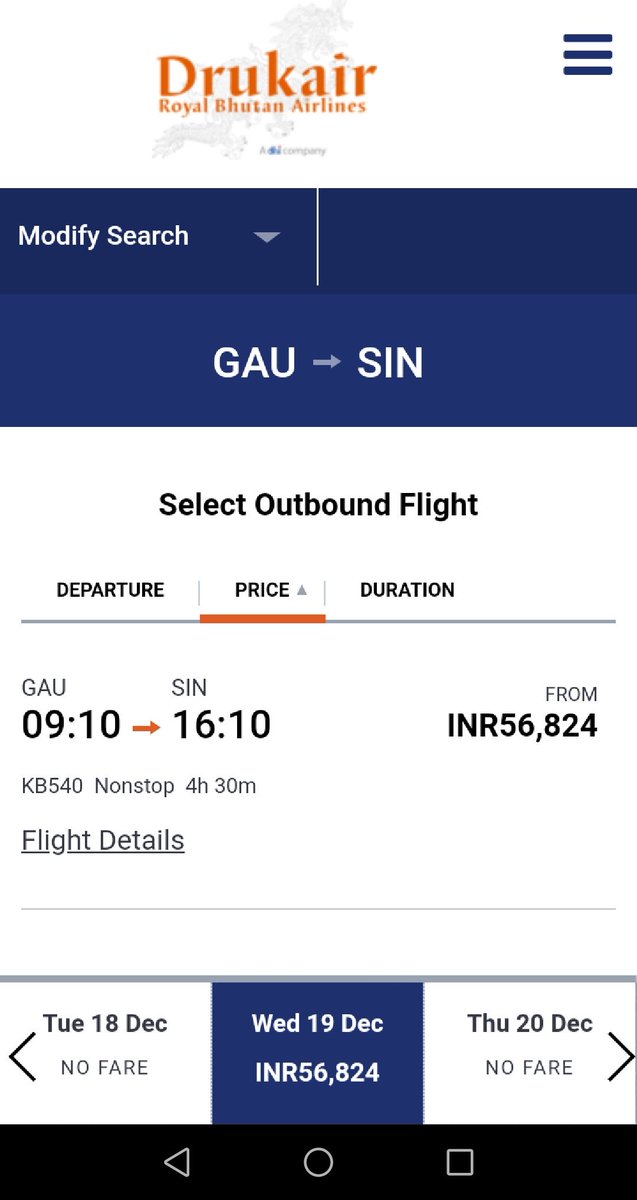Viewport: 637px width, 1200px height.
Task: Open the hamburger menu icon
Action: (588, 54)
